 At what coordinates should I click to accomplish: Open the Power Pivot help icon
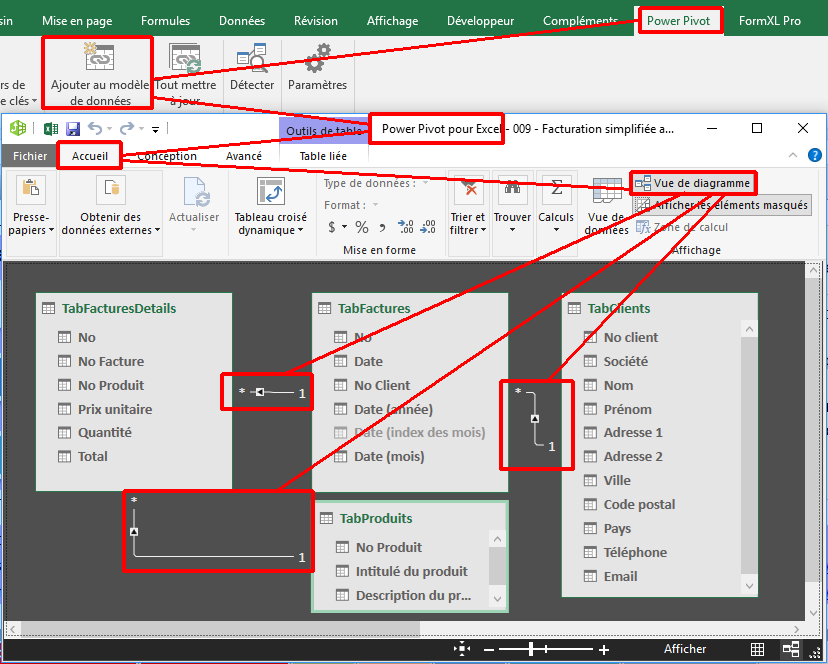[814, 155]
